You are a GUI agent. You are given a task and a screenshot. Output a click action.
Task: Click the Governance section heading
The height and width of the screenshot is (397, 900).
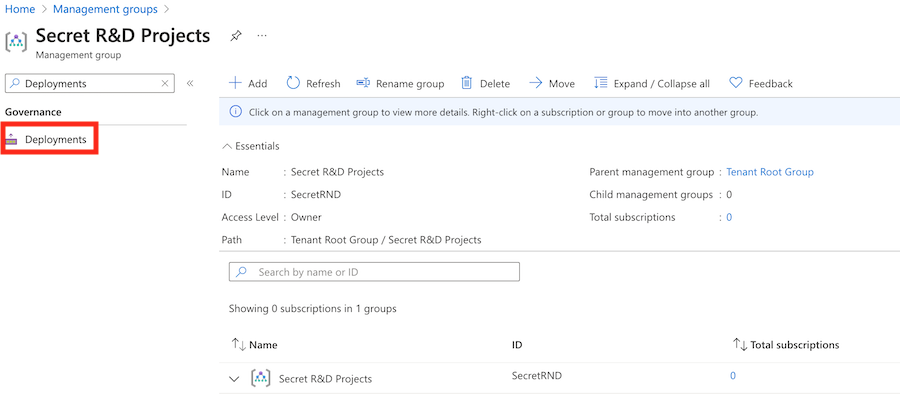(33, 112)
